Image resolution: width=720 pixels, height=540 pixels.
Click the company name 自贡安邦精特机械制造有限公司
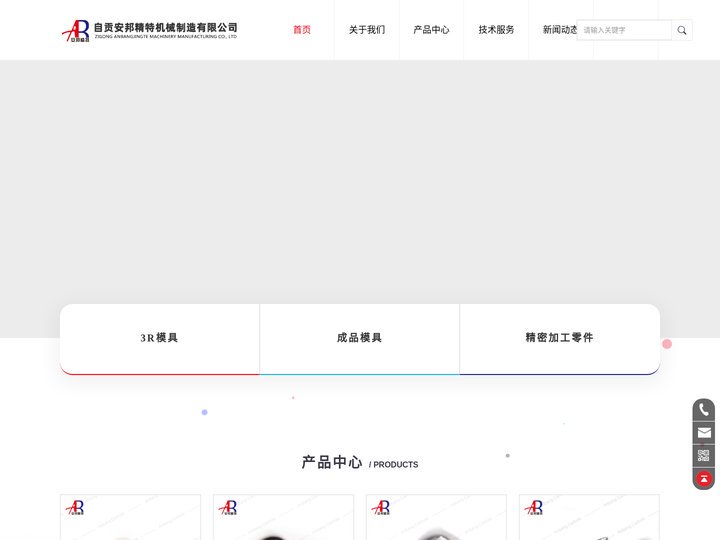(165, 28)
